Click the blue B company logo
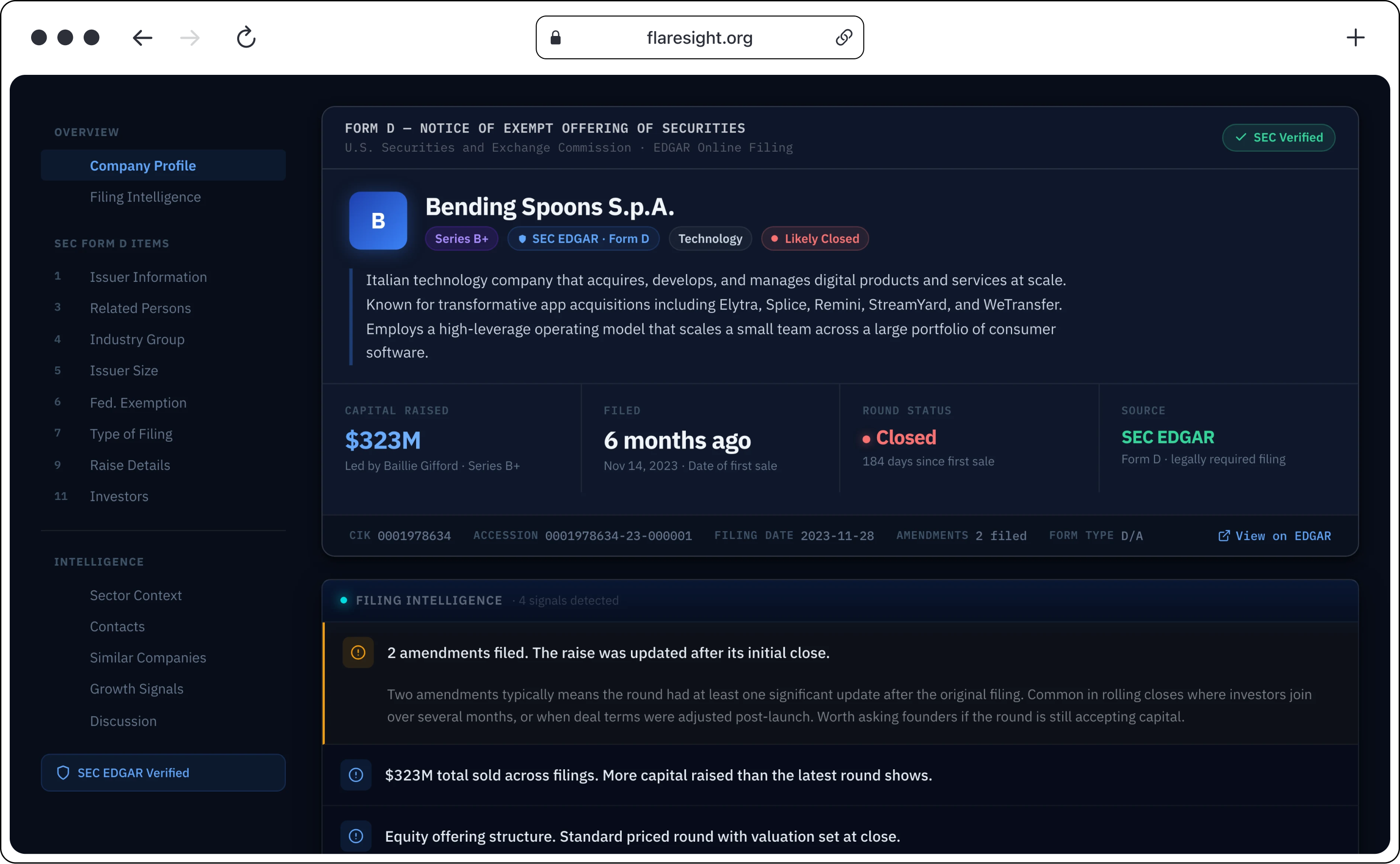The image size is (1400, 864). click(x=378, y=221)
